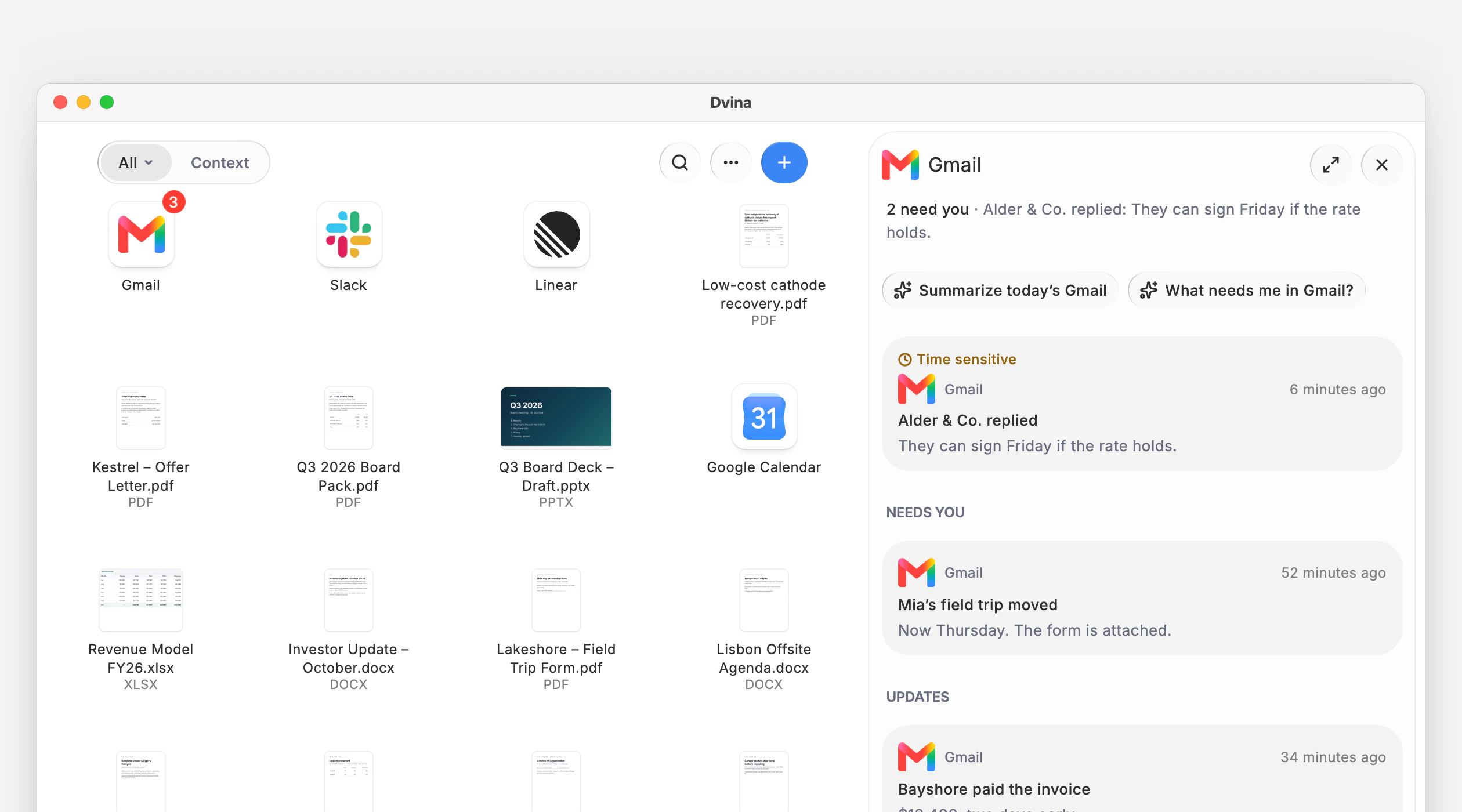
Task: Click the blue plus add button
Action: 784,162
